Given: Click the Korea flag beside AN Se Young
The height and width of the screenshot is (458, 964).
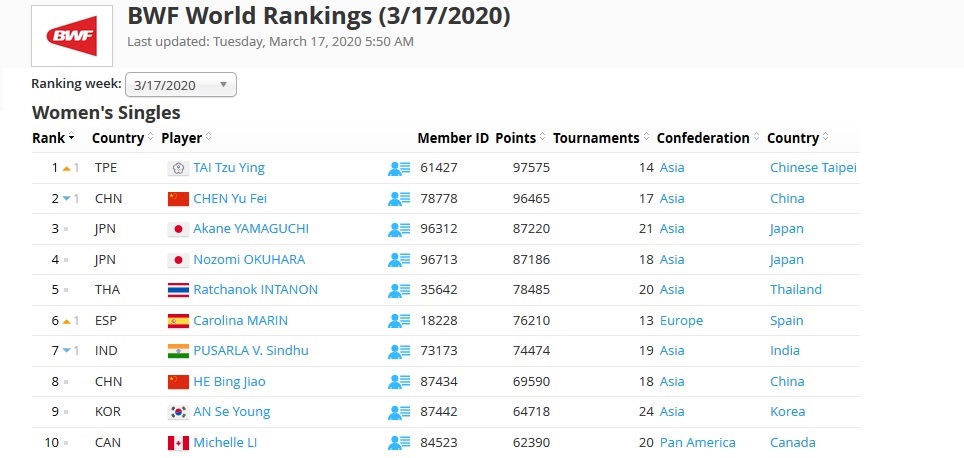Looking at the screenshot, I should 178,412.
